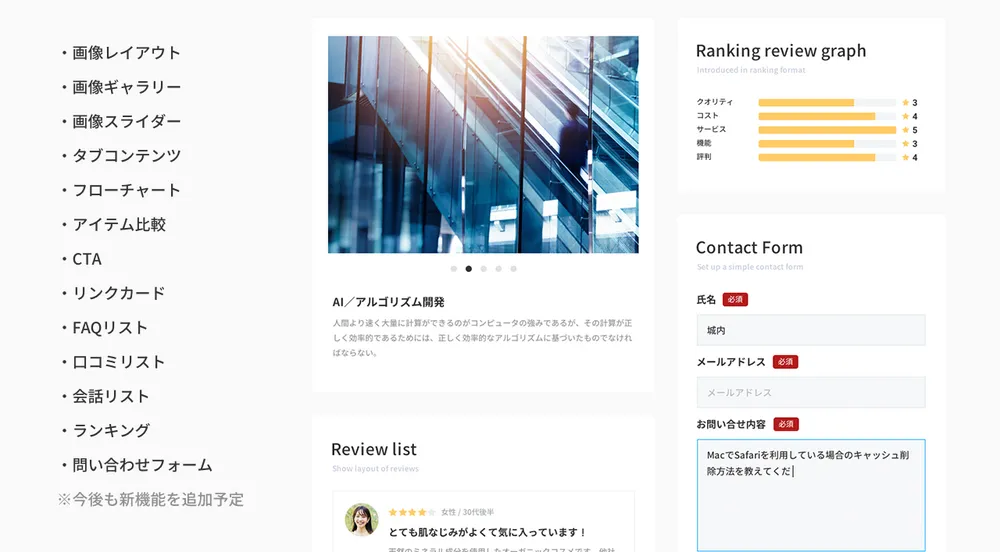1000x552 pixels.
Task: Click the star icon on クオリティ row
Action: tap(905, 103)
